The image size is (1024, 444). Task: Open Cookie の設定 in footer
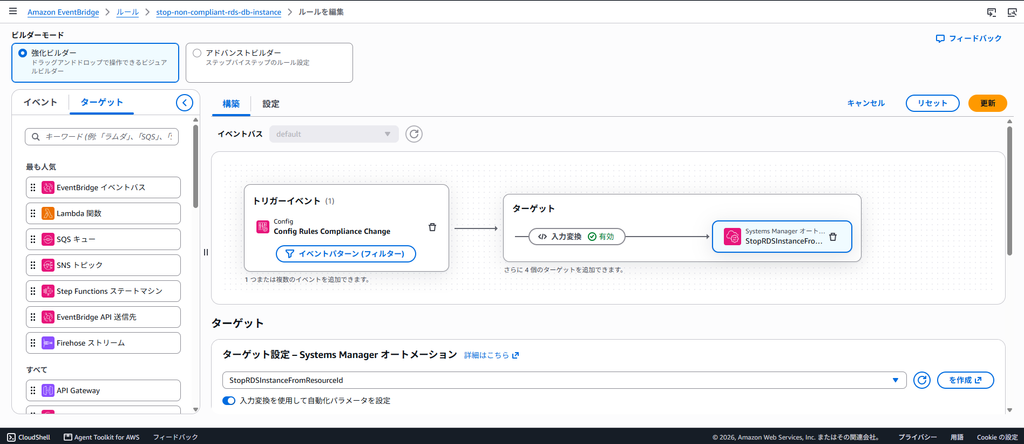(997, 437)
